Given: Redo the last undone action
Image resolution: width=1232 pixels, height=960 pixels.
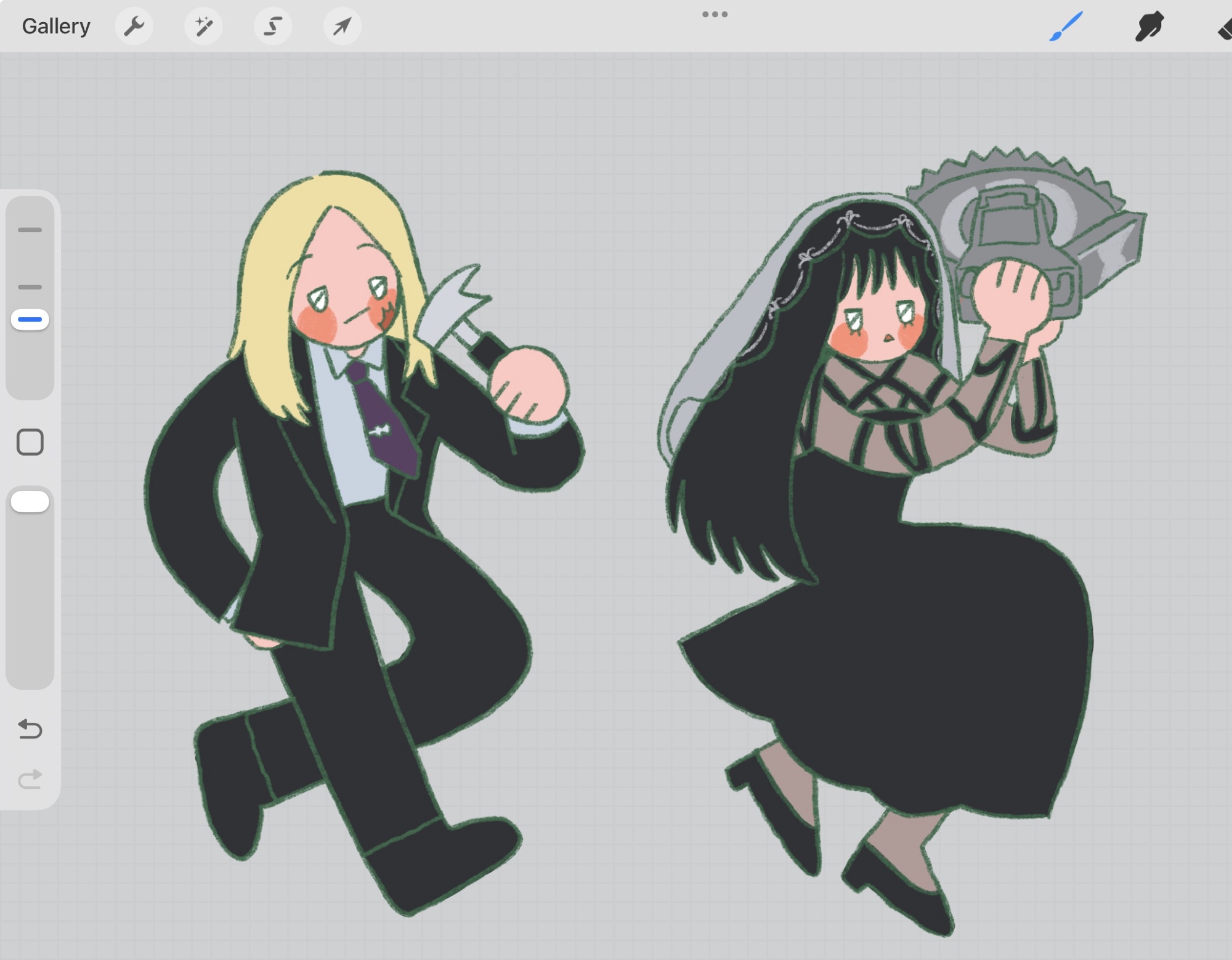Looking at the screenshot, I should pos(30,780).
